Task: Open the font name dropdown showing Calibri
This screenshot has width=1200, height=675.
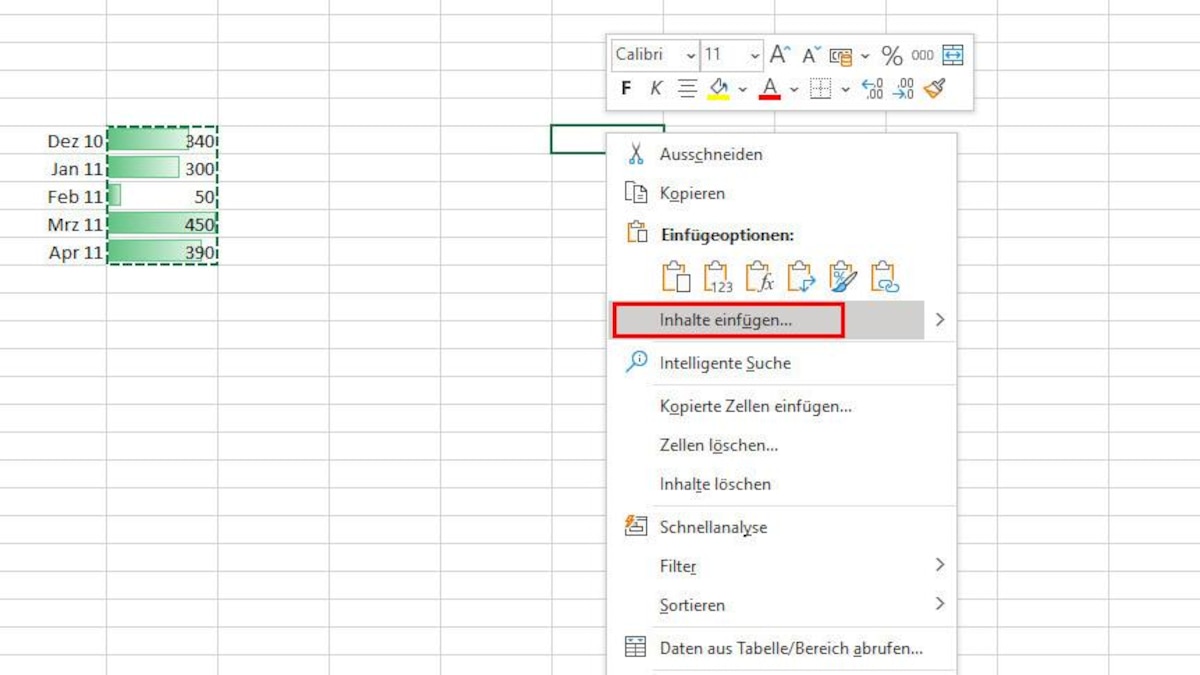Action: (690, 55)
